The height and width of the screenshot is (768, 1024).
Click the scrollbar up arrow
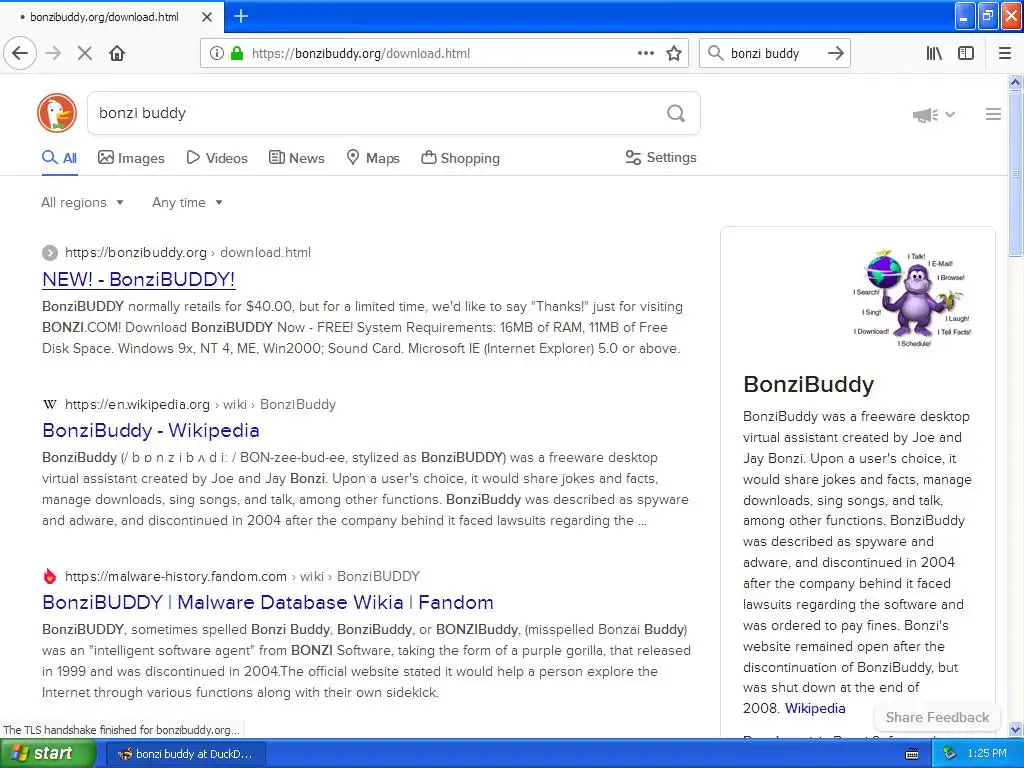click(x=1016, y=82)
